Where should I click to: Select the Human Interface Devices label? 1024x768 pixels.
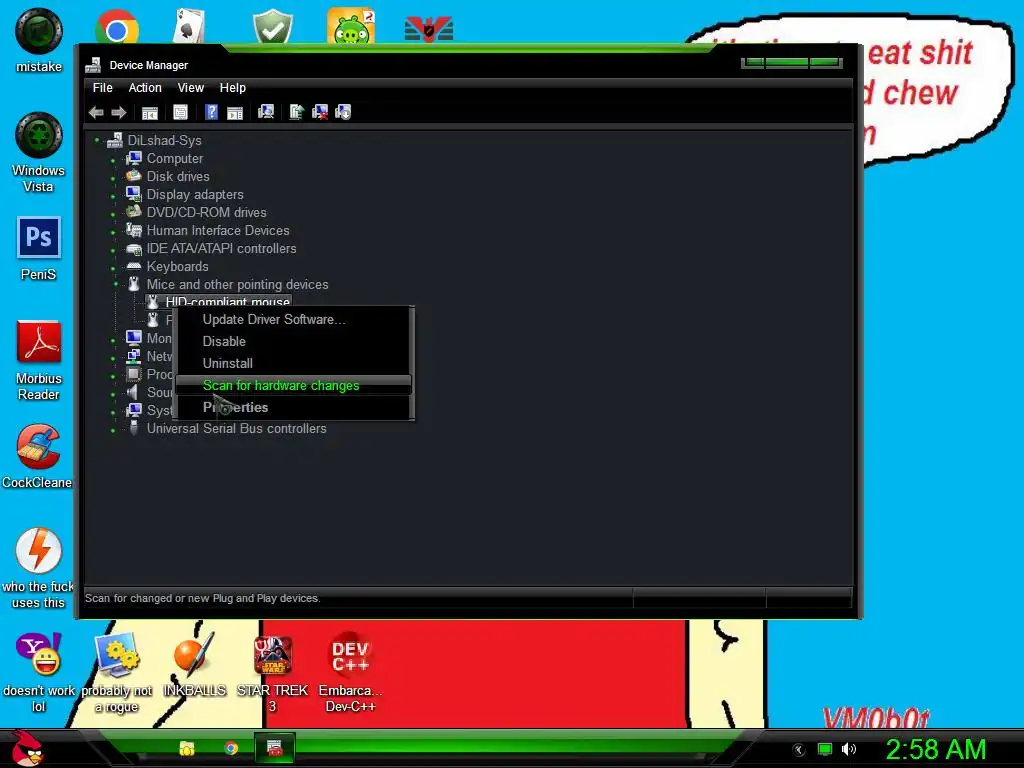click(x=217, y=231)
